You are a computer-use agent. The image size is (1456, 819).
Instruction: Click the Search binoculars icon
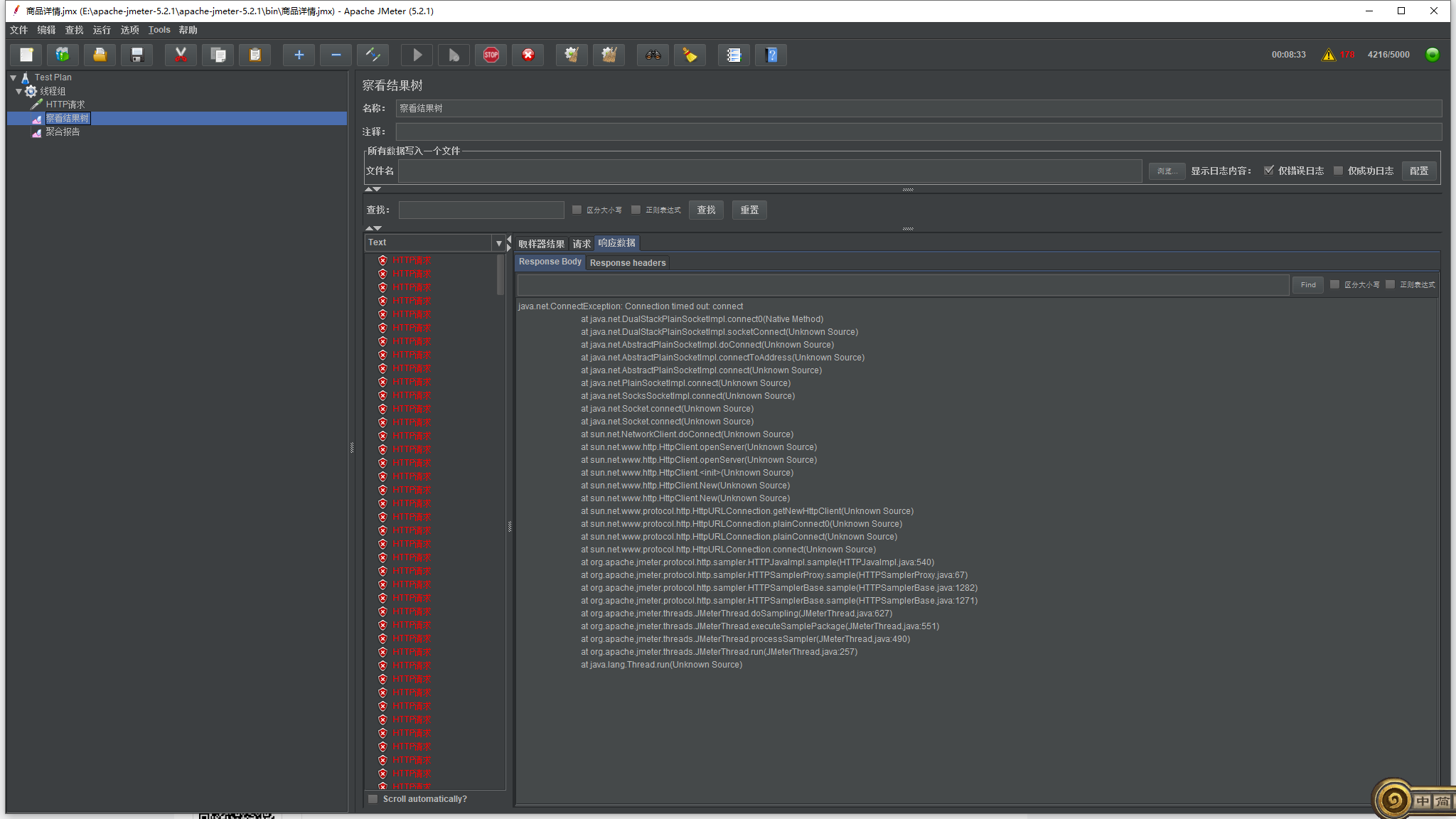[x=653, y=55]
